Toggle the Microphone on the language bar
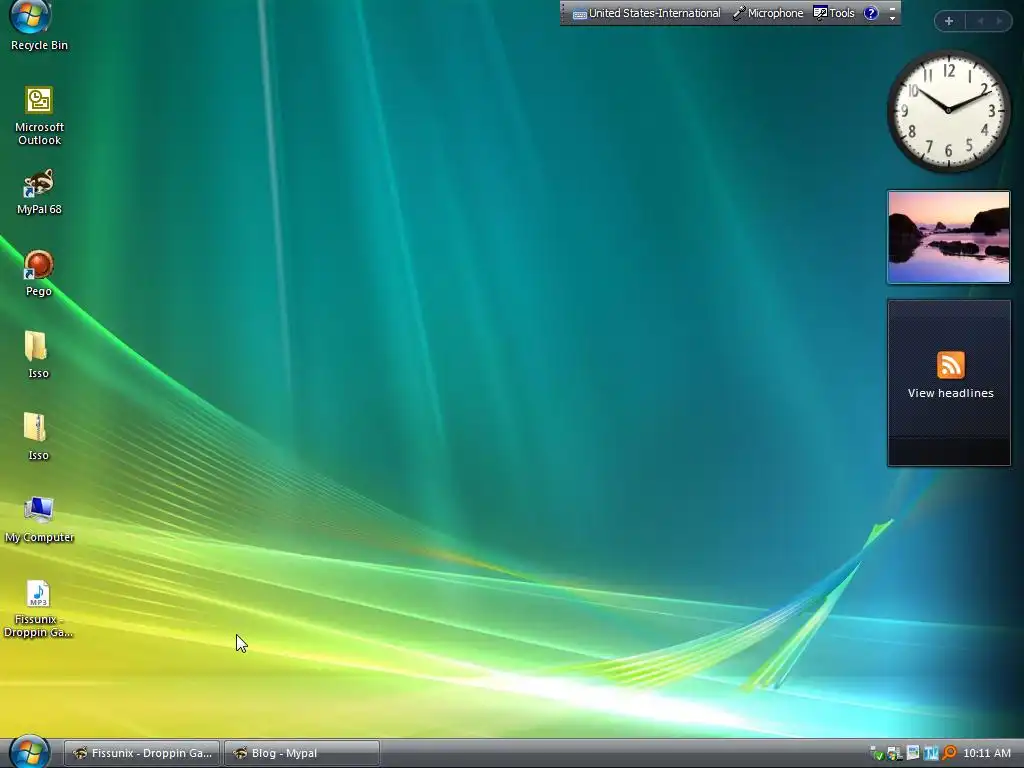 point(768,13)
